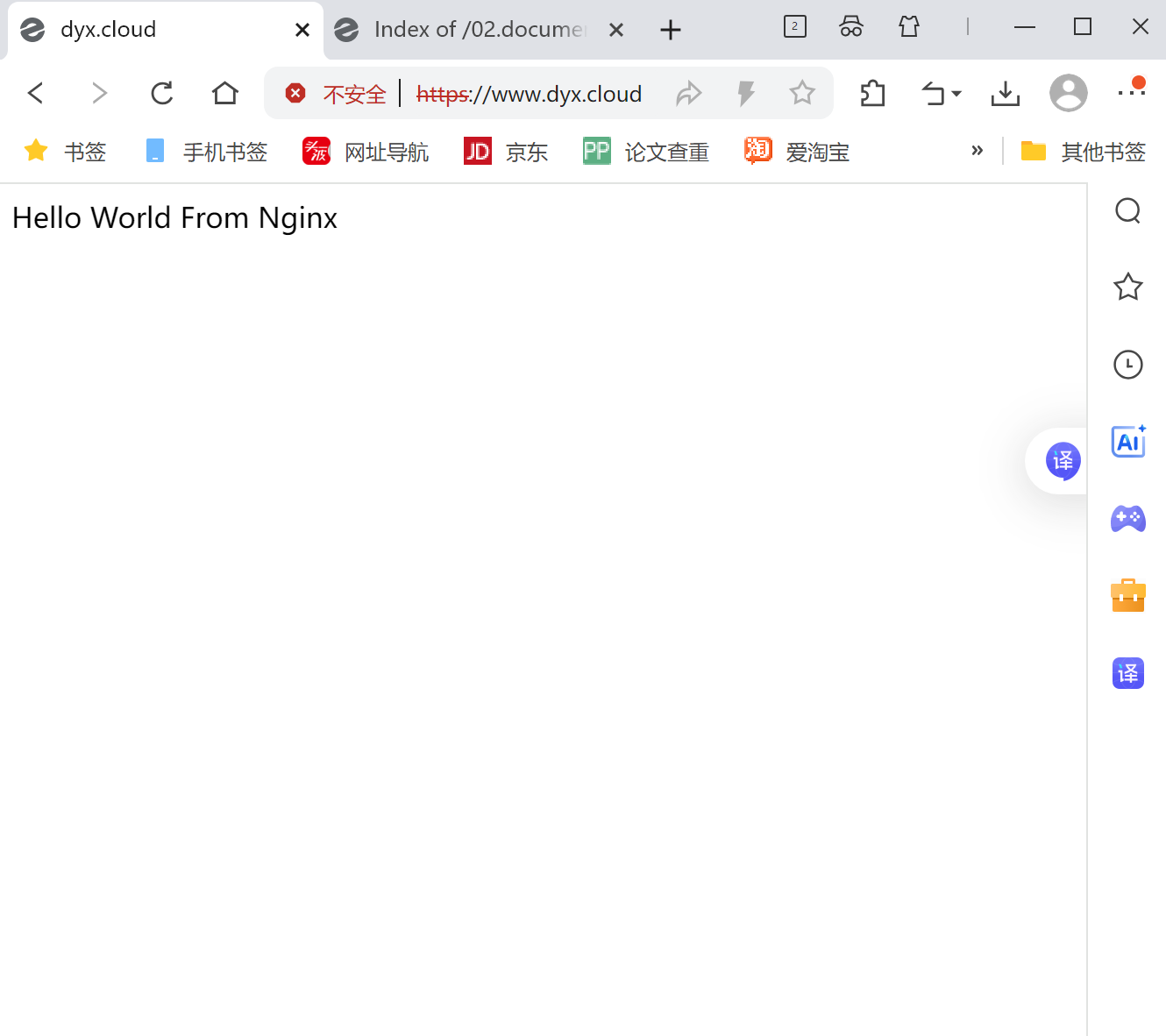Viewport: 1166px width, 1036px height.
Task: Expand the undo close tab dropdown arrow
Action: pos(956,94)
